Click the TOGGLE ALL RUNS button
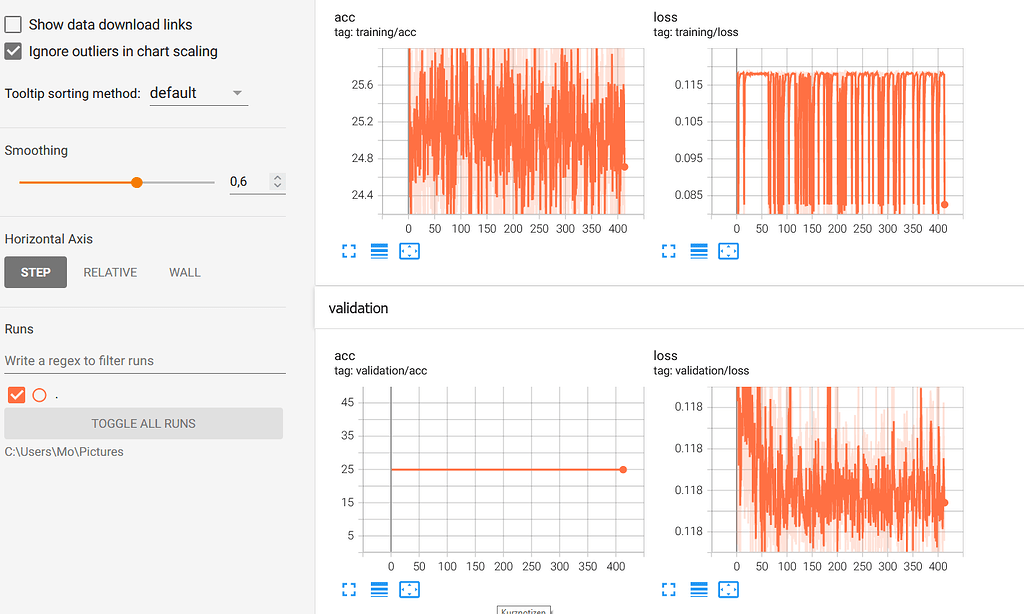The image size is (1024, 614). [143, 423]
